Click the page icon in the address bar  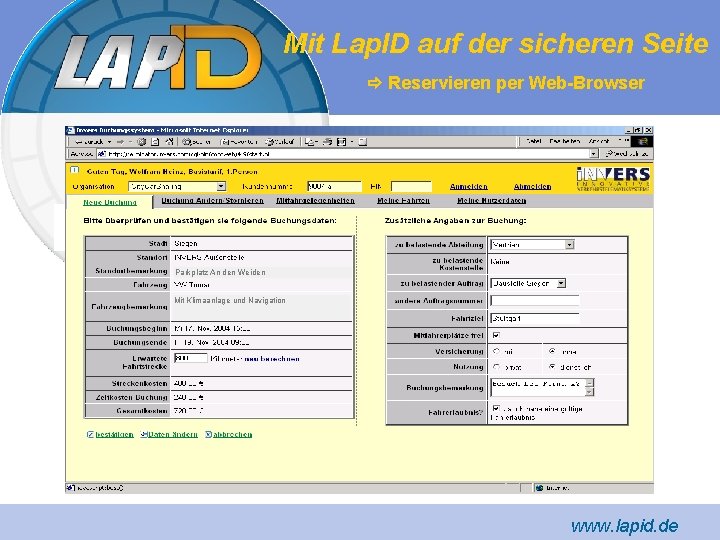pyautogui.click(x=101, y=154)
